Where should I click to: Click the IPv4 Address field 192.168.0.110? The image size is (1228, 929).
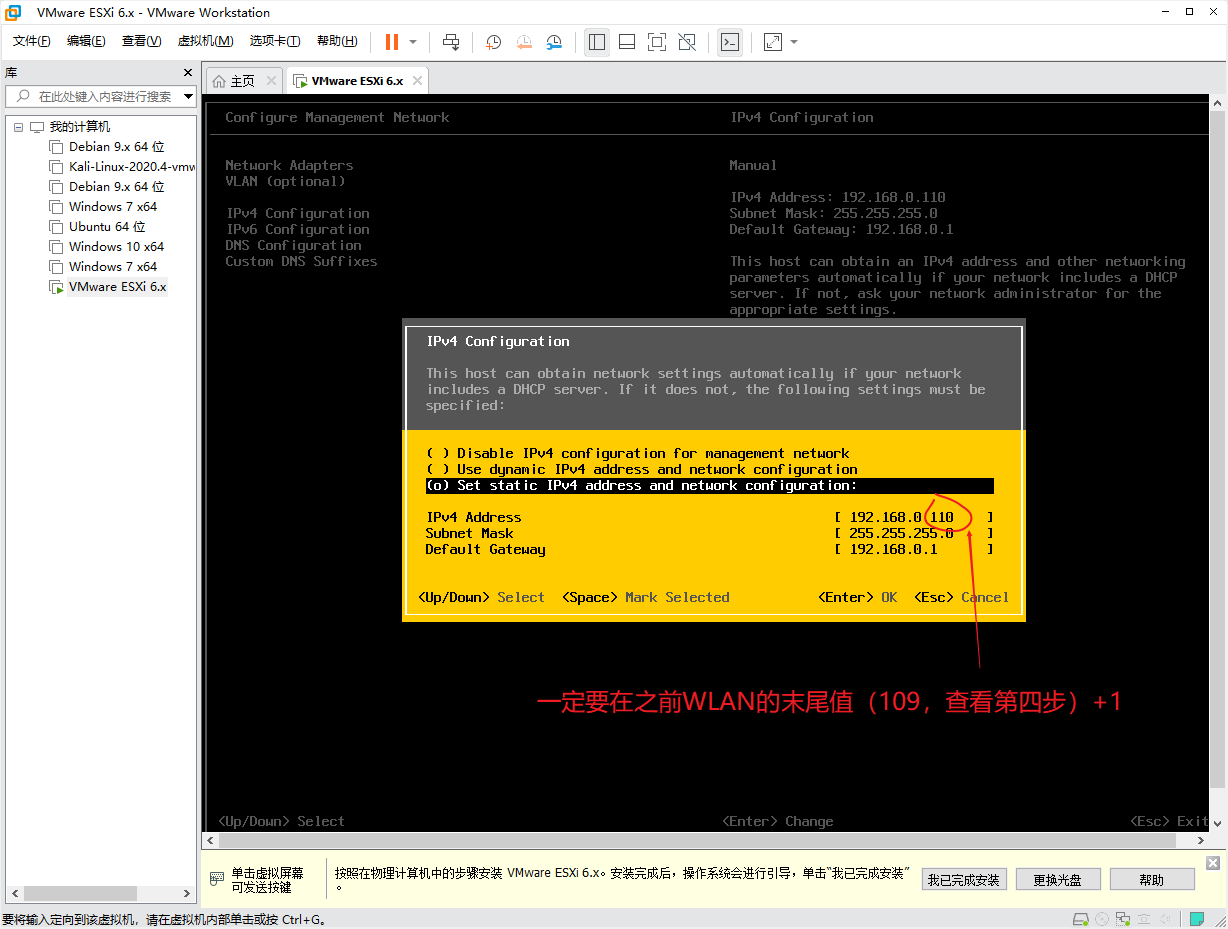pyautogui.click(x=914, y=517)
